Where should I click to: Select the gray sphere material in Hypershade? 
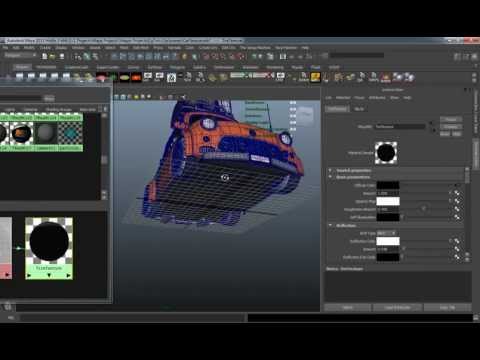pyautogui.click(x=46, y=133)
